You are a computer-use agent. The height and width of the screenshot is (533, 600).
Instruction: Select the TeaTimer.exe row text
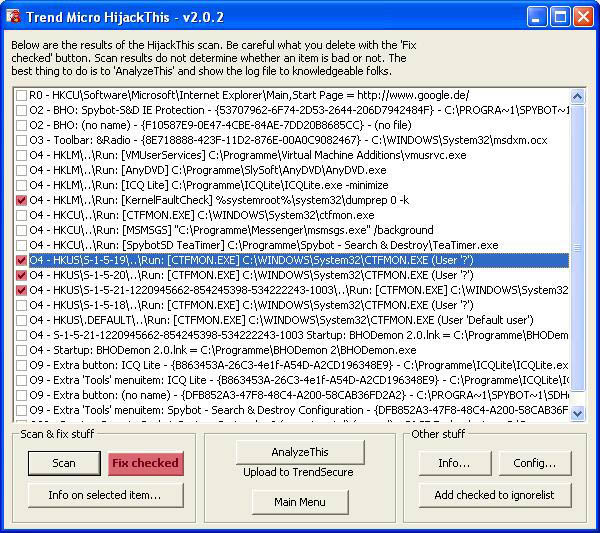pyautogui.click(x=264, y=245)
